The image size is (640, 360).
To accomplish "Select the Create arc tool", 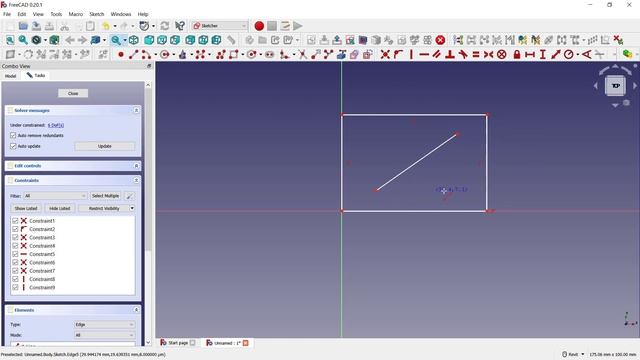I will pyautogui.click(x=146, y=54).
